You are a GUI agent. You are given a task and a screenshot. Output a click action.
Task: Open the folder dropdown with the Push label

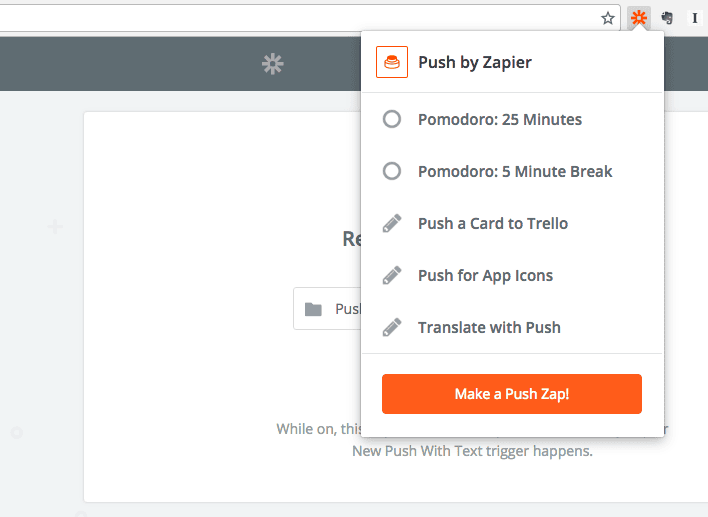327,309
